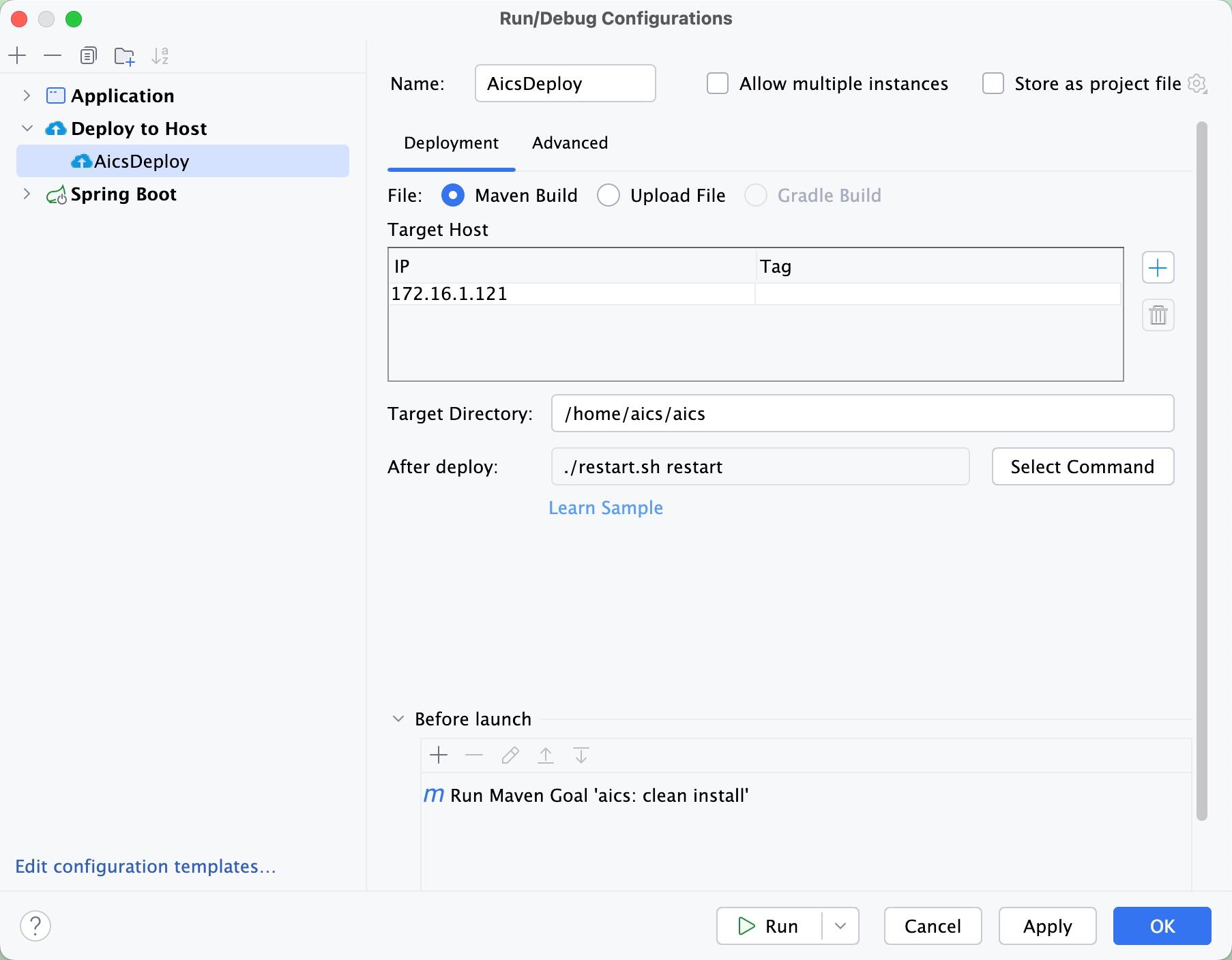Click the vertical scrollbar on the right
This screenshot has height=960, width=1232.
click(1202, 470)
